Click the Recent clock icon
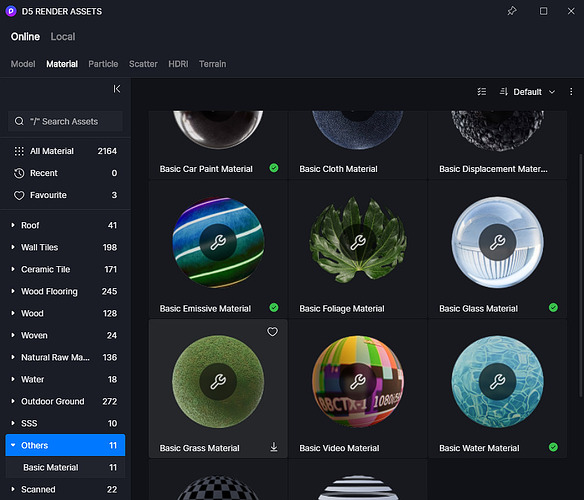The width and height of the screenshot is (584, 500). pyautogui.click(x=19, y=173)
